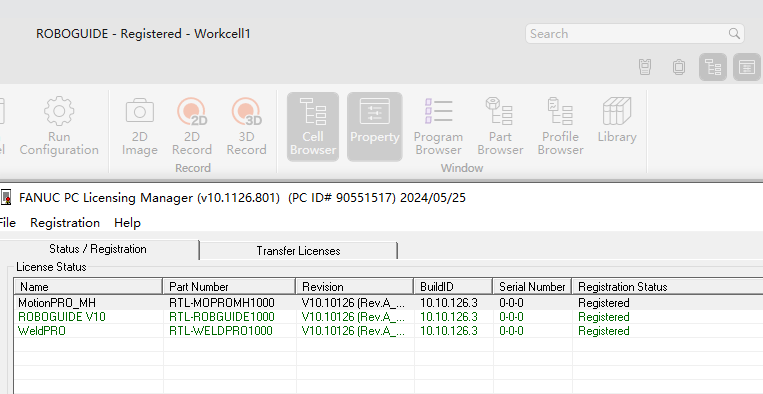
Task: Switch to the Transfer Licenses tab
Action: coord(298,251)
